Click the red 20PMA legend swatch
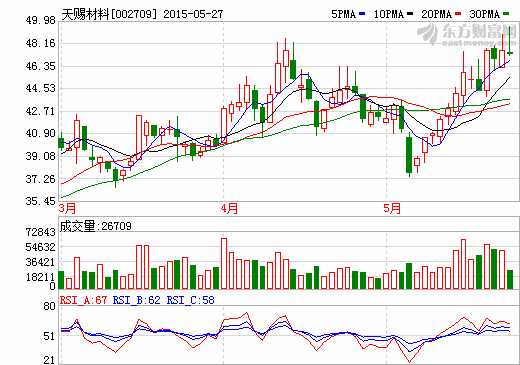 pyautogui.click(x=458, y=14)
